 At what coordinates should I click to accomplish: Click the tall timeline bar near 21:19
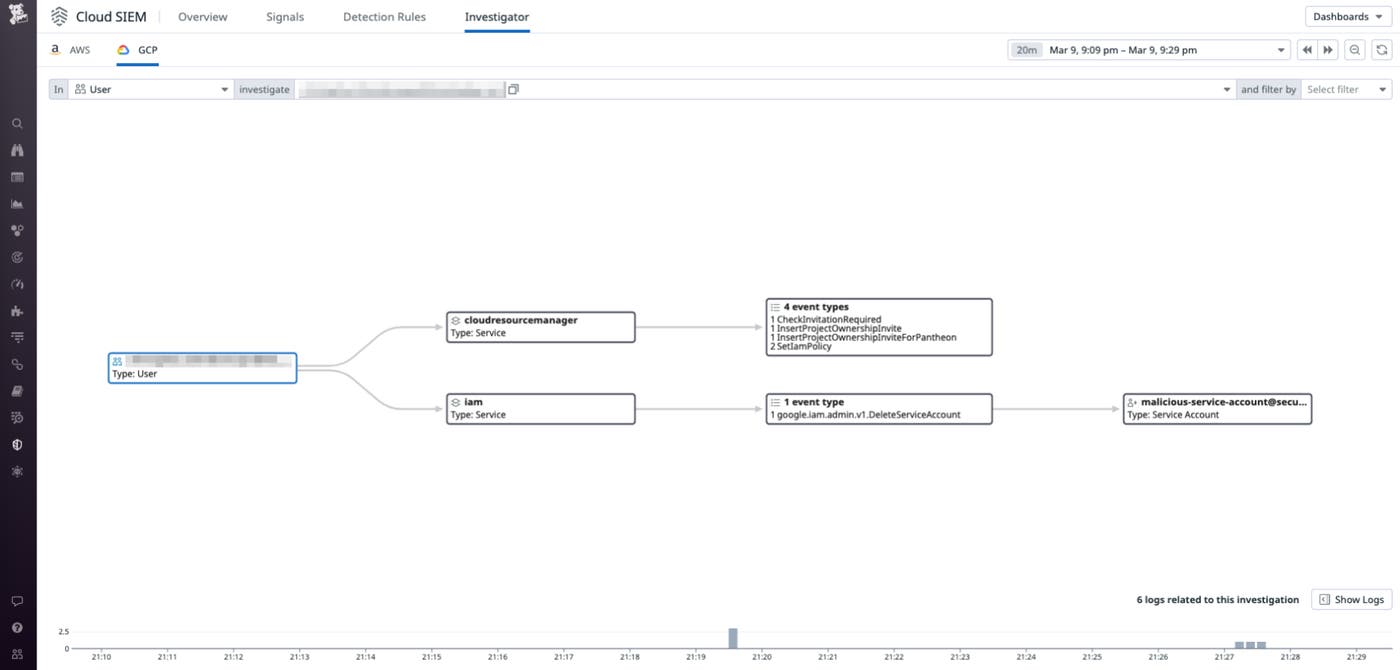pos(733,638)
